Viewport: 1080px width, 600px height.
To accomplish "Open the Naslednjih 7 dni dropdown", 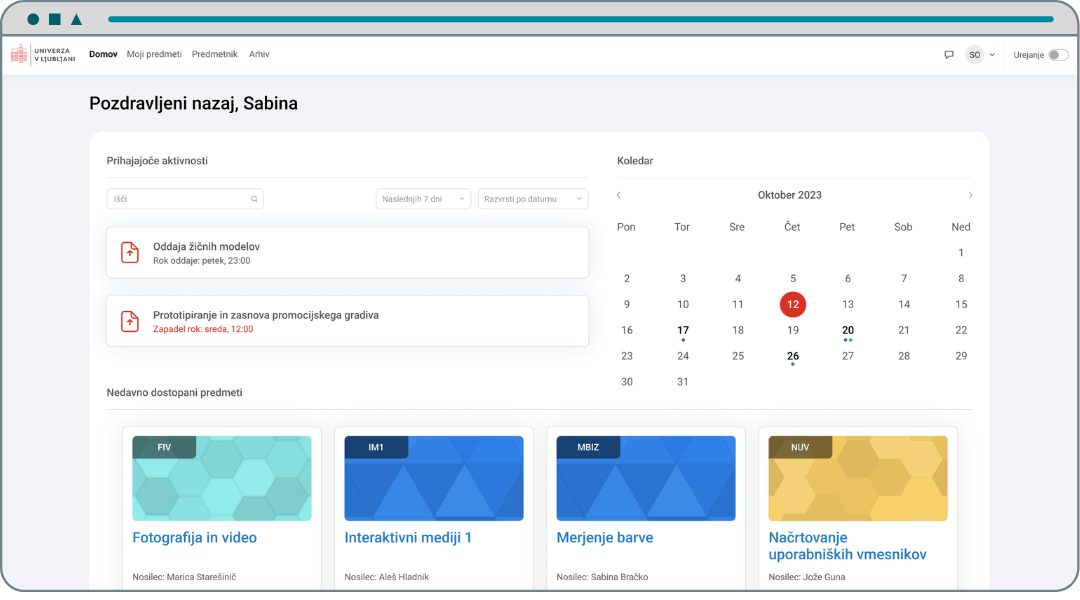I will click(423, 199).
